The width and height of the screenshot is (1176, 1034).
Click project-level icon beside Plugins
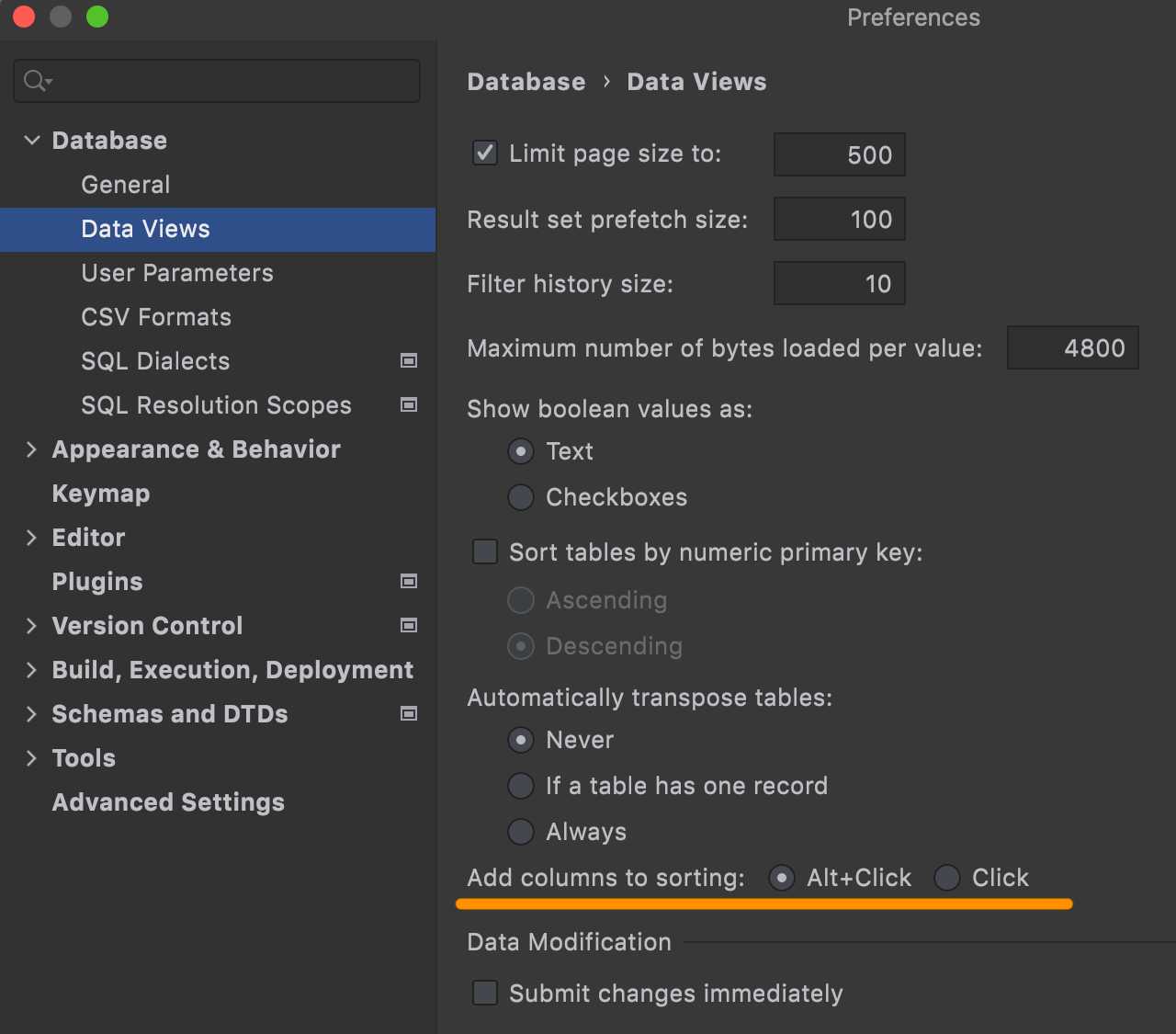[x=409, y=582]
